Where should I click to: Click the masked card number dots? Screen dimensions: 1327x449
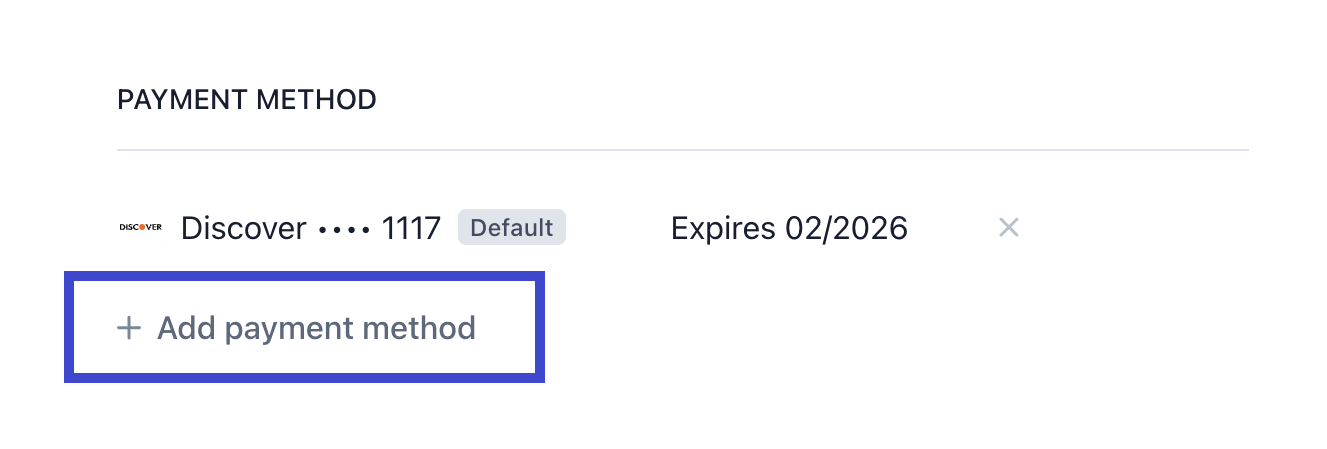click(x=344, y=229)
